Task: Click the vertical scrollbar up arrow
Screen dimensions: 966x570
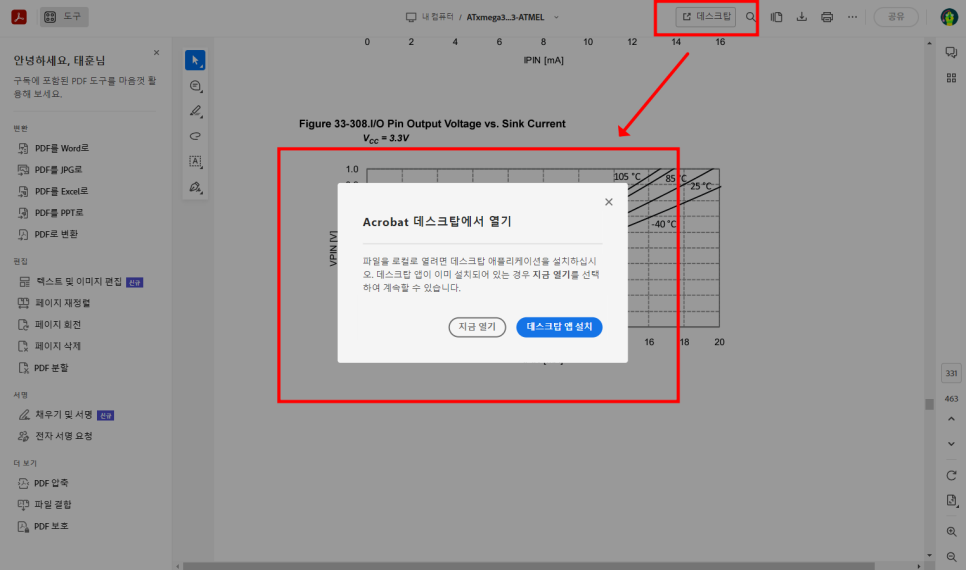Action: [929, 43]
